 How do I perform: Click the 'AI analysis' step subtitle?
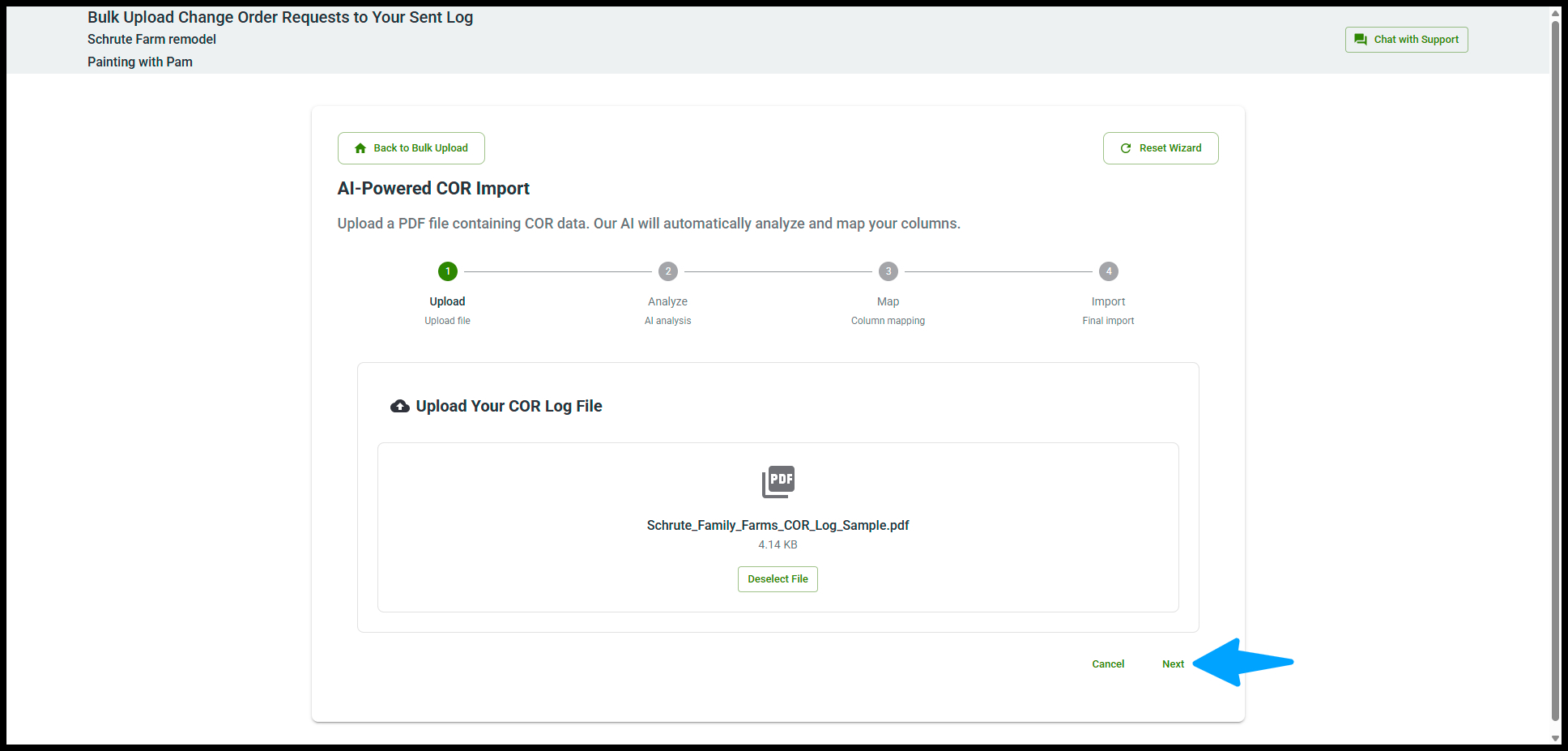[x=667, y=321]
